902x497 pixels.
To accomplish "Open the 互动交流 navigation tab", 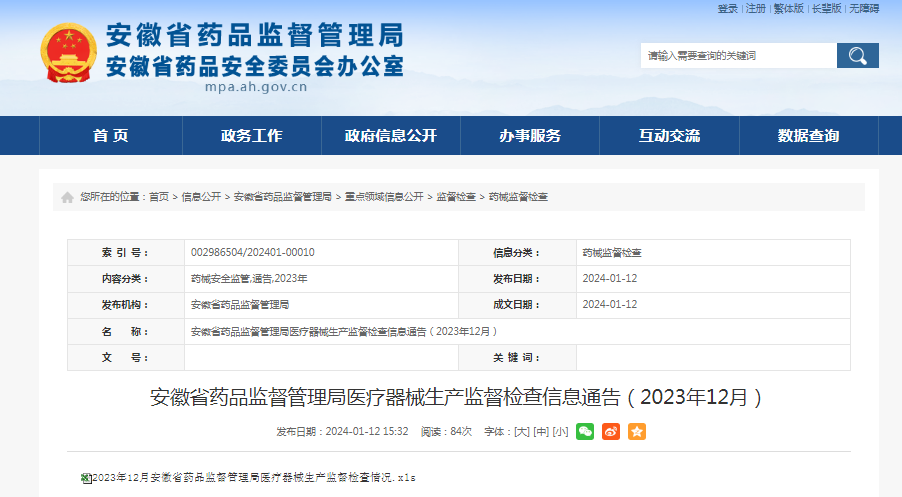I will (669, 135).
